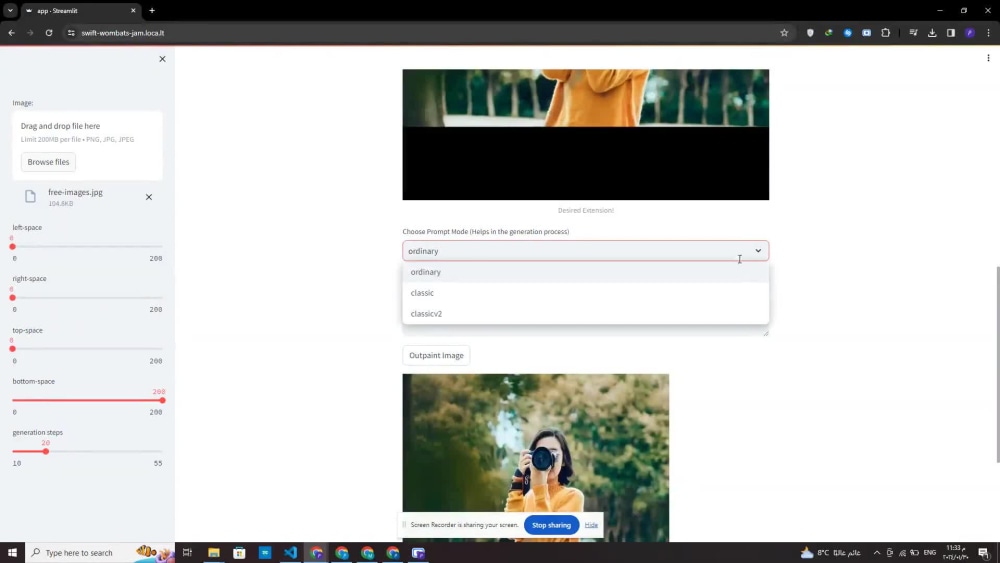Open Visual Studio Code from taskbar
Image resolution: width=1000 pixels, height=563 pixels.
pos(290,552)
